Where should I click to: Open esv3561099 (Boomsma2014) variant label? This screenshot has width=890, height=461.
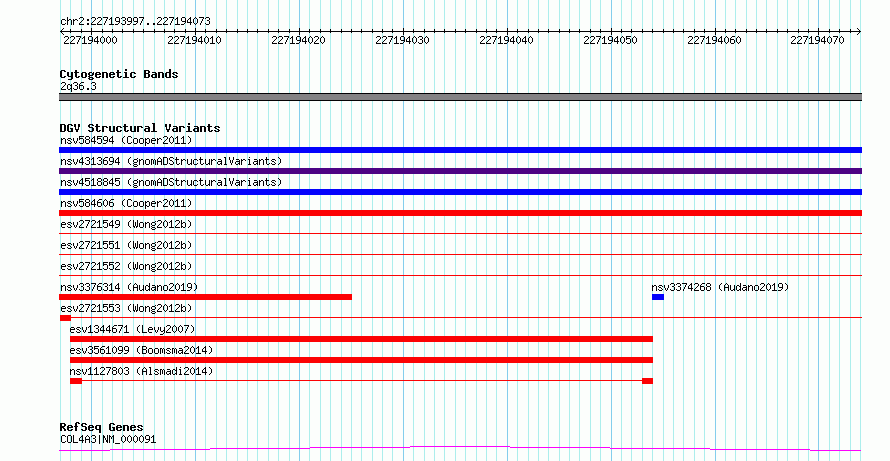point(141,350)
